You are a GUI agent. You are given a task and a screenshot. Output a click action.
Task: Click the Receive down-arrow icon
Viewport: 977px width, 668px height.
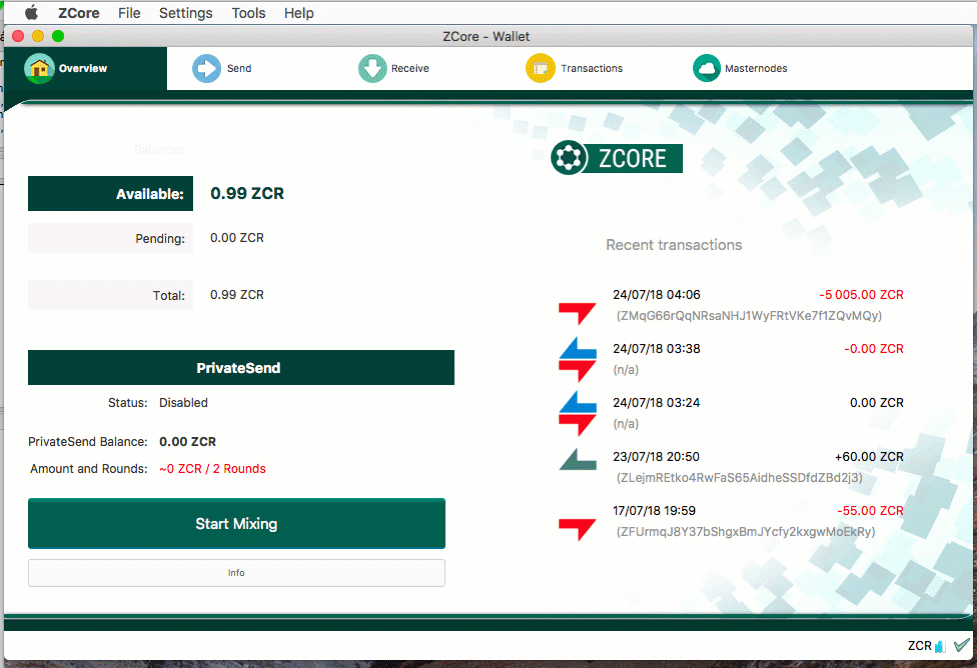pos(373,68)
